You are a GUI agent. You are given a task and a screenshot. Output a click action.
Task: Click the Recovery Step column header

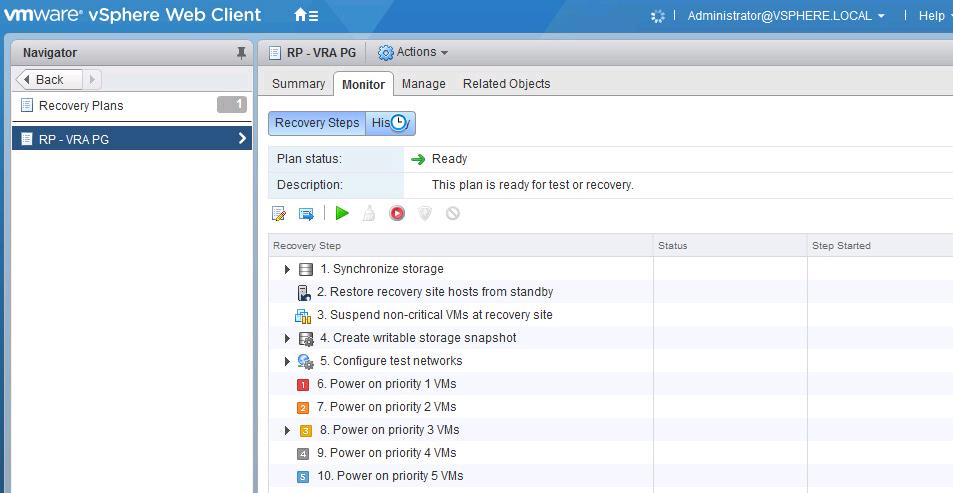(x=461, y=246)
